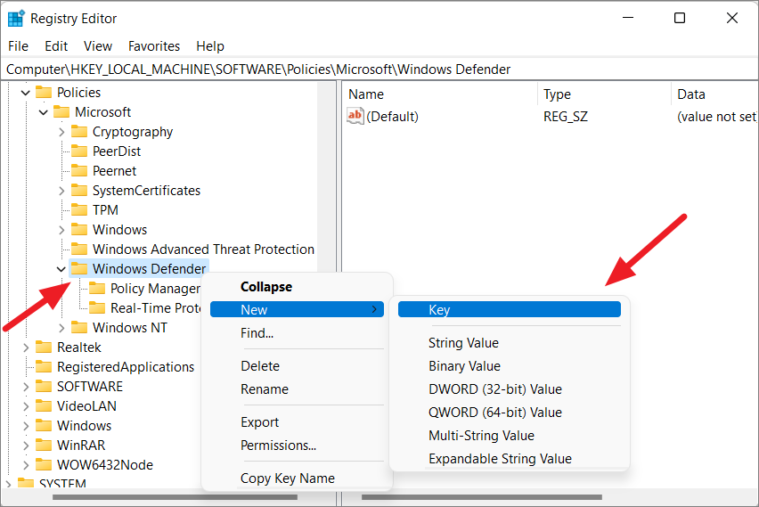Viewport: 759px width, 507px height.
Task: Select String Value in the New submenu
Action: 509,343
